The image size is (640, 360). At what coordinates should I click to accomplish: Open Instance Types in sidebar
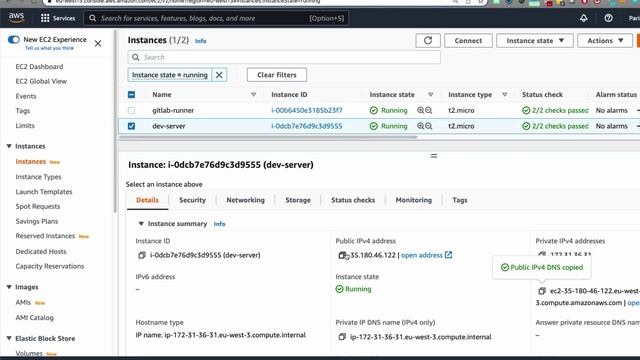point(38,177)
